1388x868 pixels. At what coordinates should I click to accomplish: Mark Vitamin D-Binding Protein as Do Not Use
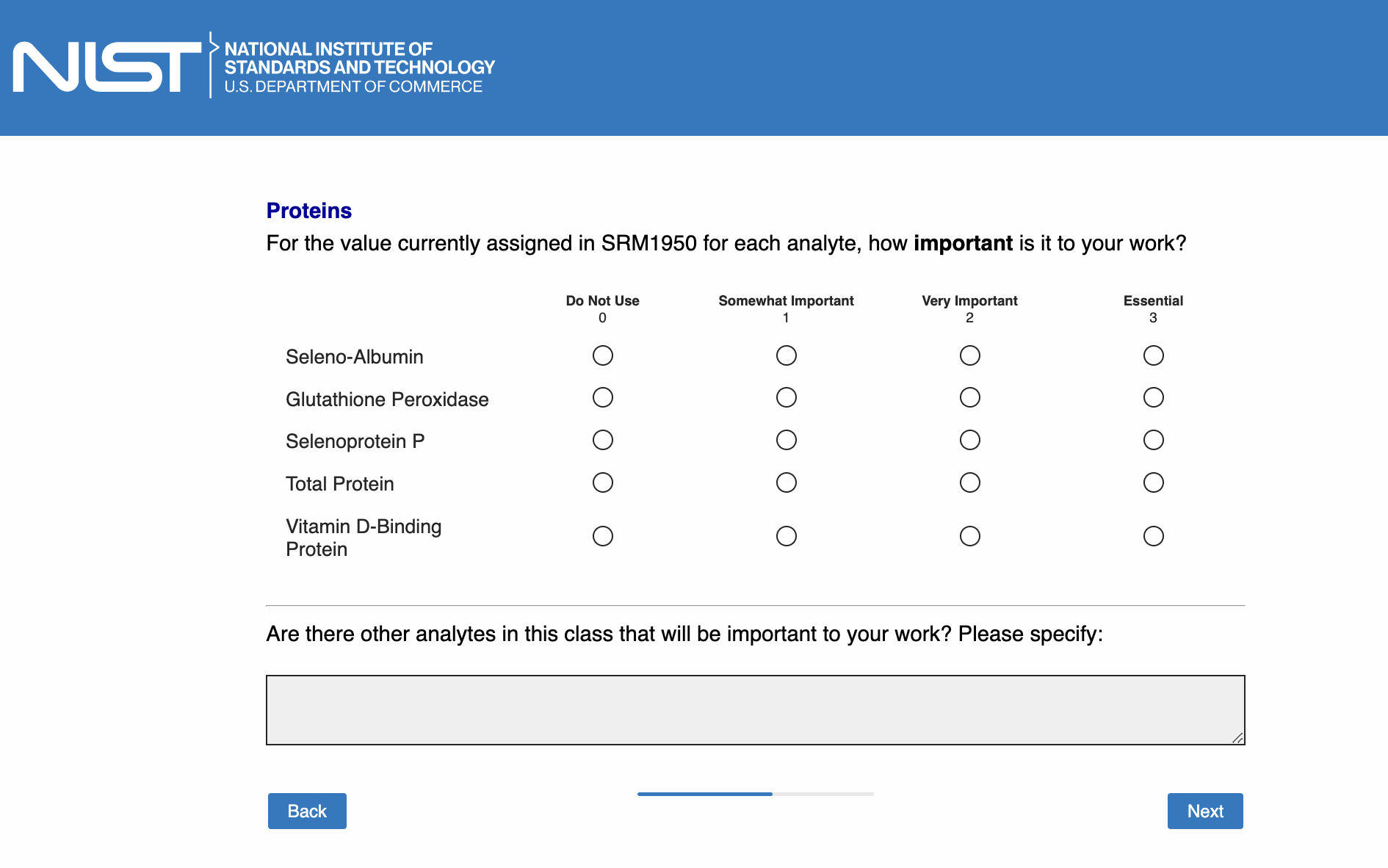pyautogui.click(x=602, y=536)
